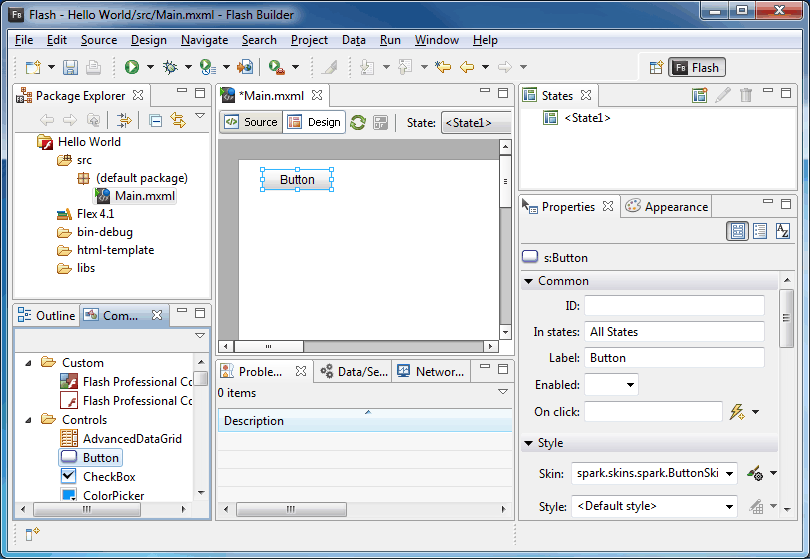Run the application with green Run icon

click(x=132, y=67)
